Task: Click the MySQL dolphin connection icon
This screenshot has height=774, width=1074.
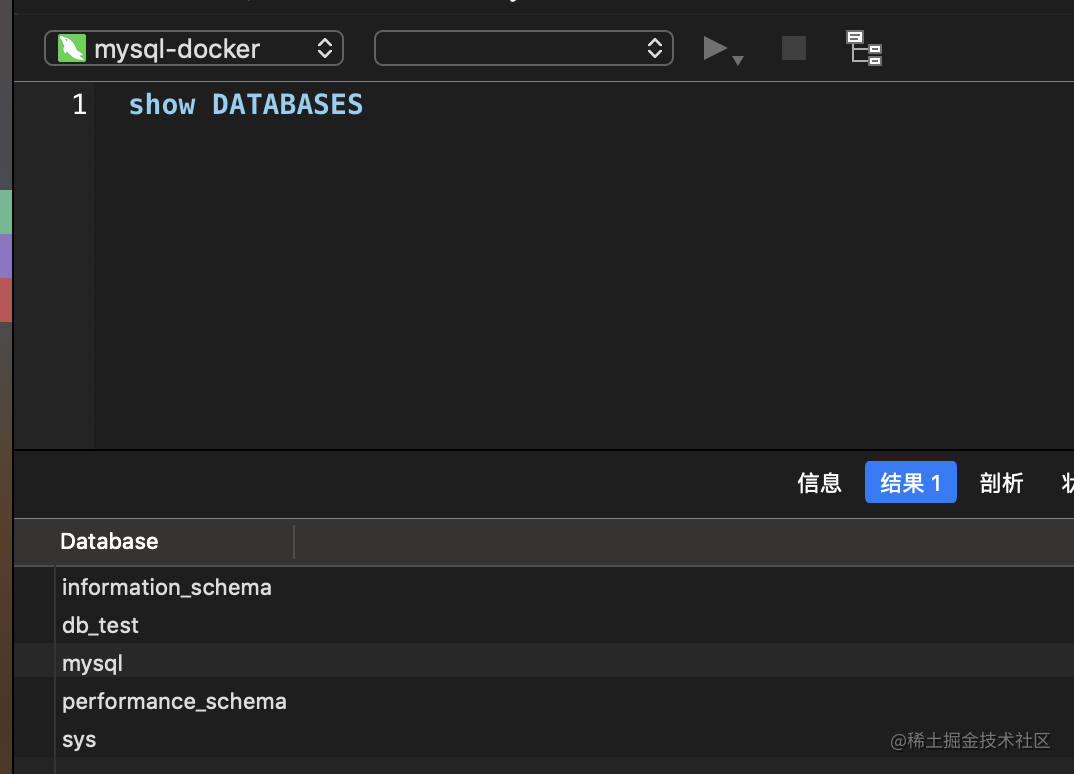Action: pos(72,49)
